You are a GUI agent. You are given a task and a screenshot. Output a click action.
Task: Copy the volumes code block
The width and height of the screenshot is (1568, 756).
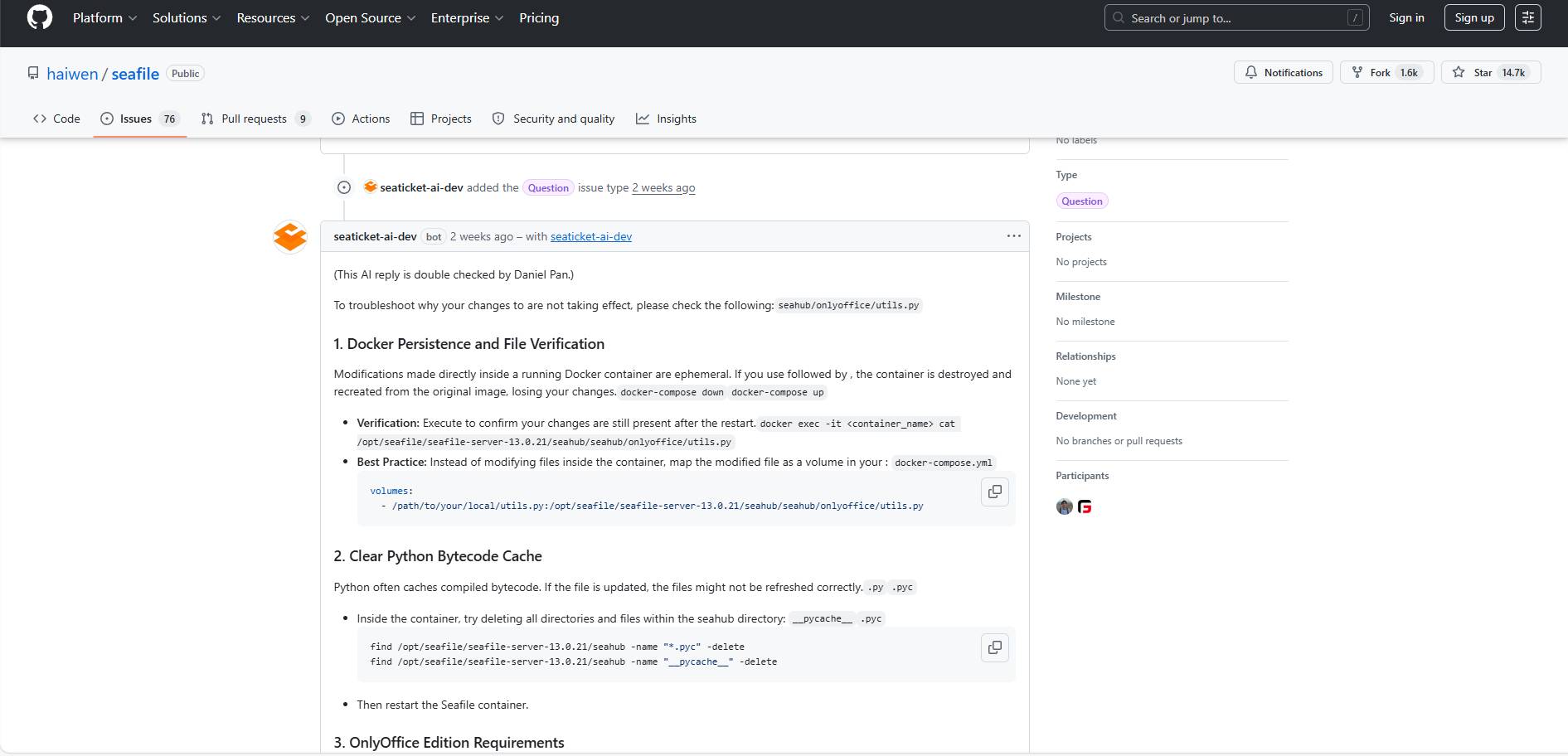click(x=995, y=492)
